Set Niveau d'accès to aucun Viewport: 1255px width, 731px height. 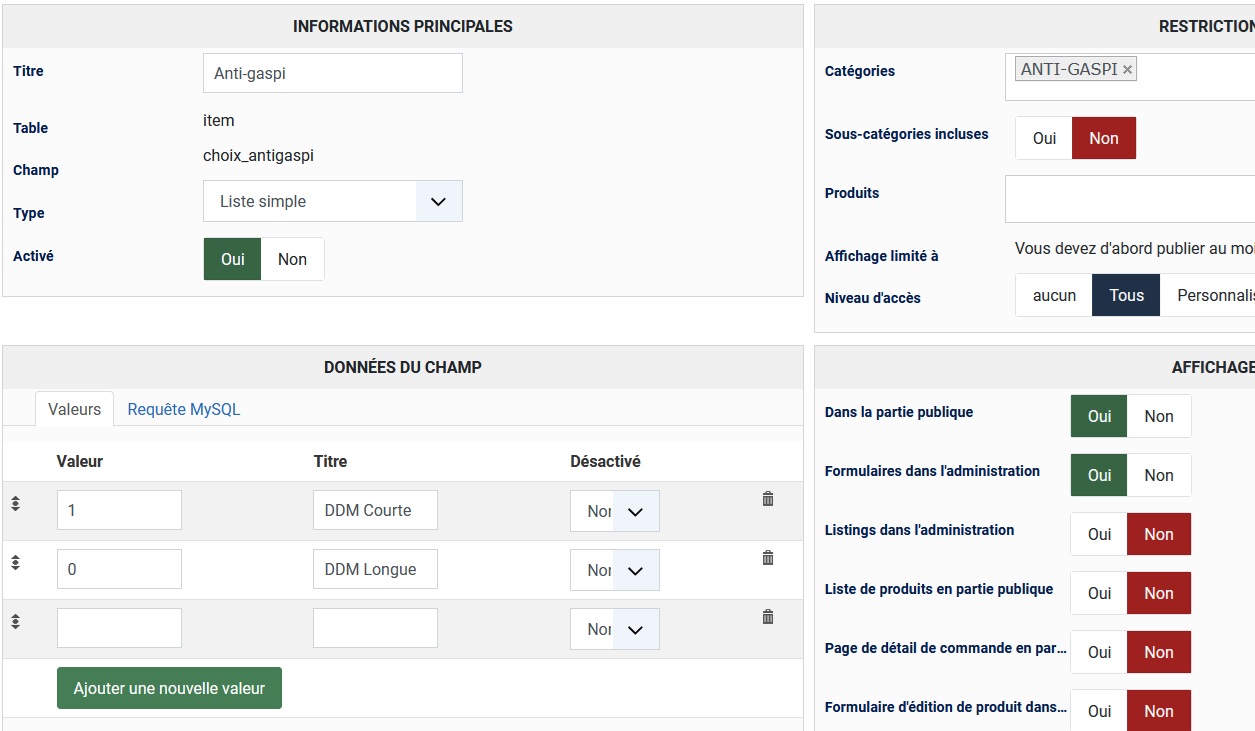tap(1054, 295)
